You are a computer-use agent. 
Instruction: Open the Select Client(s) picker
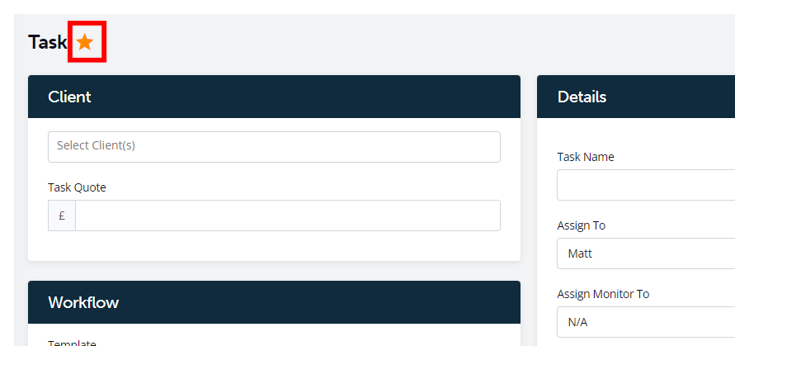click(x=274, y=147)
